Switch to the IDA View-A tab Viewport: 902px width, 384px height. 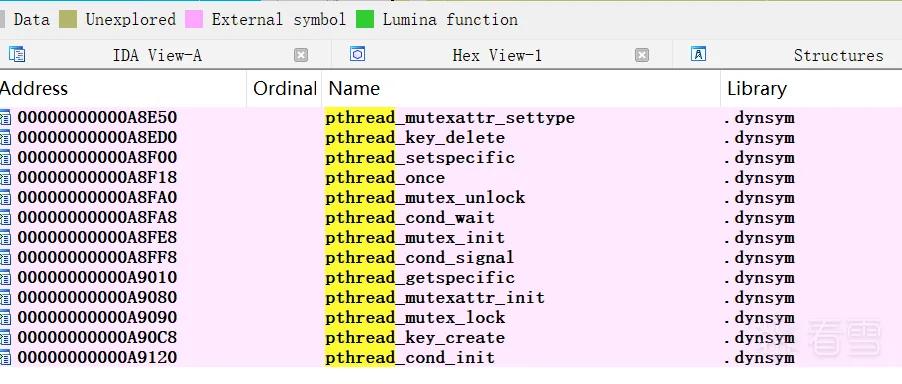157,55
